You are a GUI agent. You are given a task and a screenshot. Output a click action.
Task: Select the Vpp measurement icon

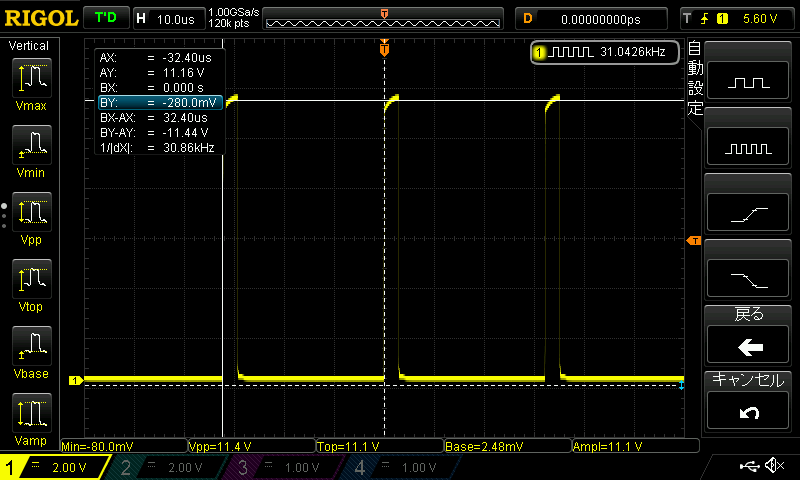[x=32, y=212]
